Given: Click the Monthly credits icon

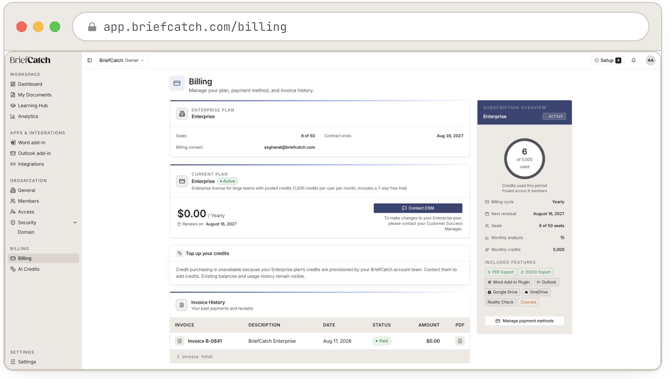Looking at the screenshot, I should click(487, 250).
